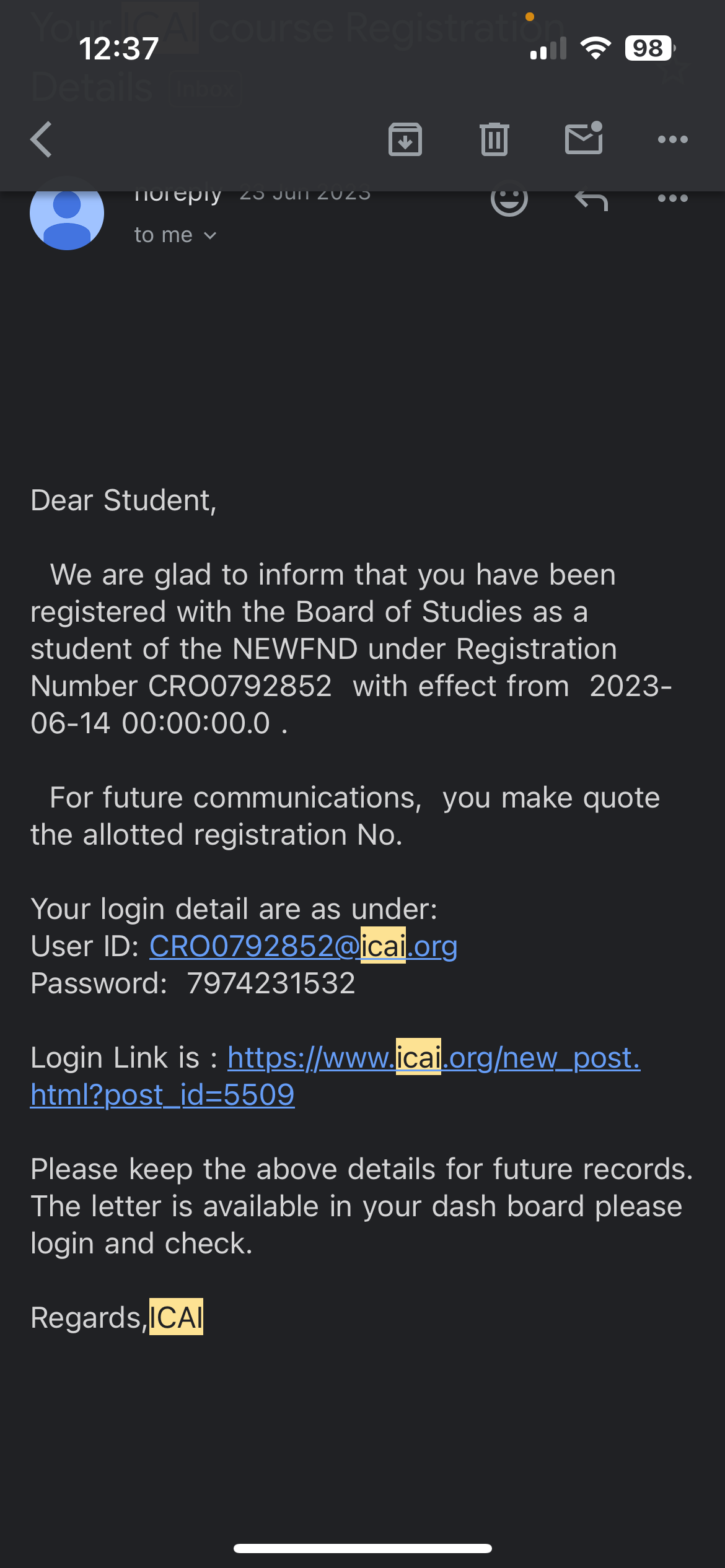Viewport: 725px width, 1568px height.
Task: Tap the sender's profile avatar
Action: 67,214
